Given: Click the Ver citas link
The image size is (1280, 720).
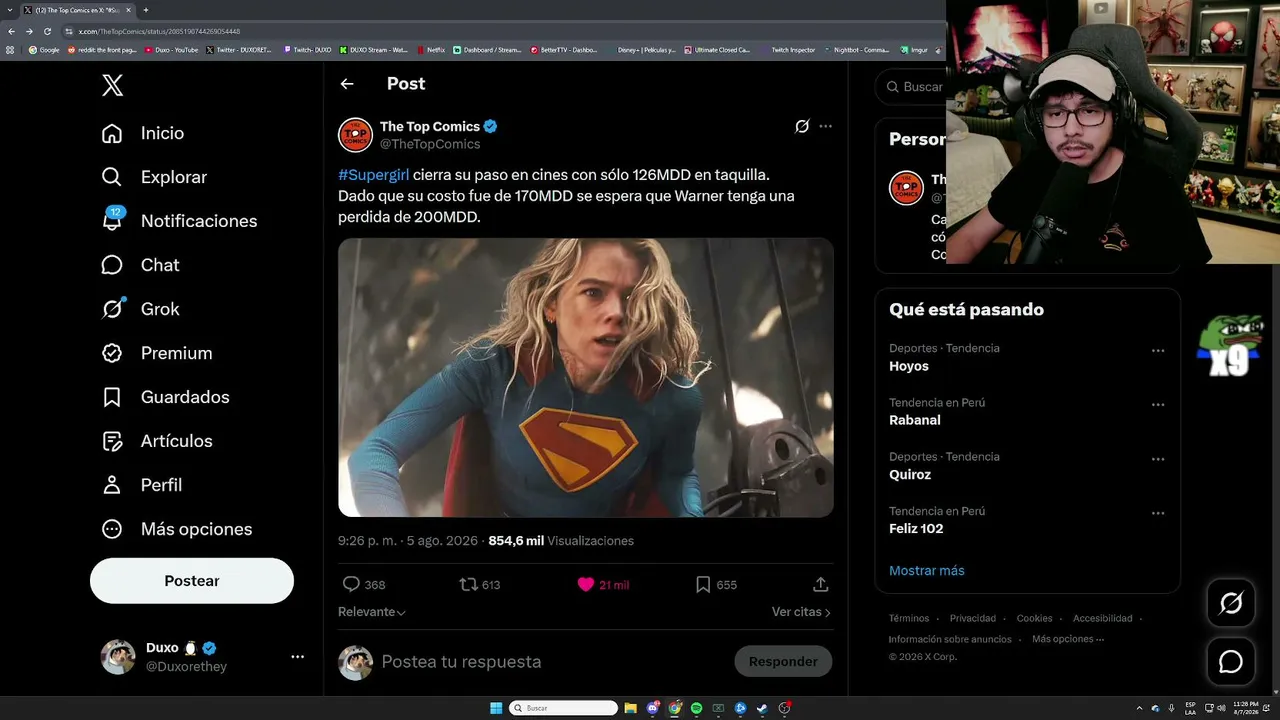Looking at the screenshot, I should (801, 612).
